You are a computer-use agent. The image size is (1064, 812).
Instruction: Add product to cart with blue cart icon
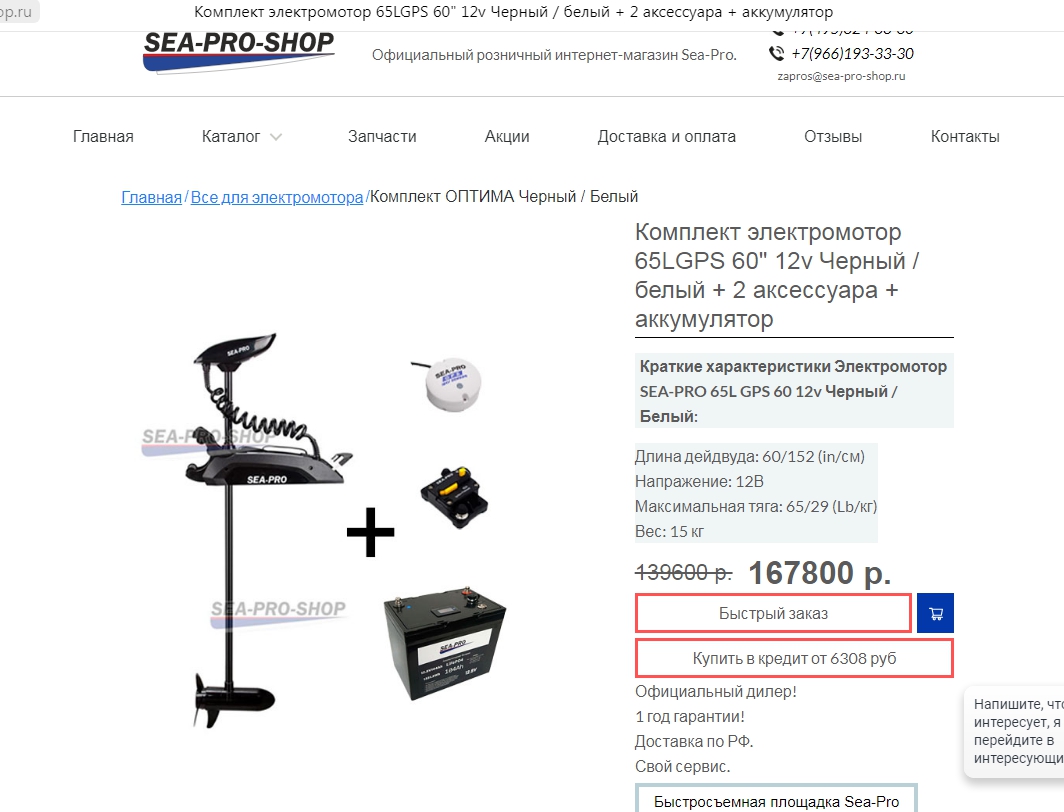(x=935, y=613)
